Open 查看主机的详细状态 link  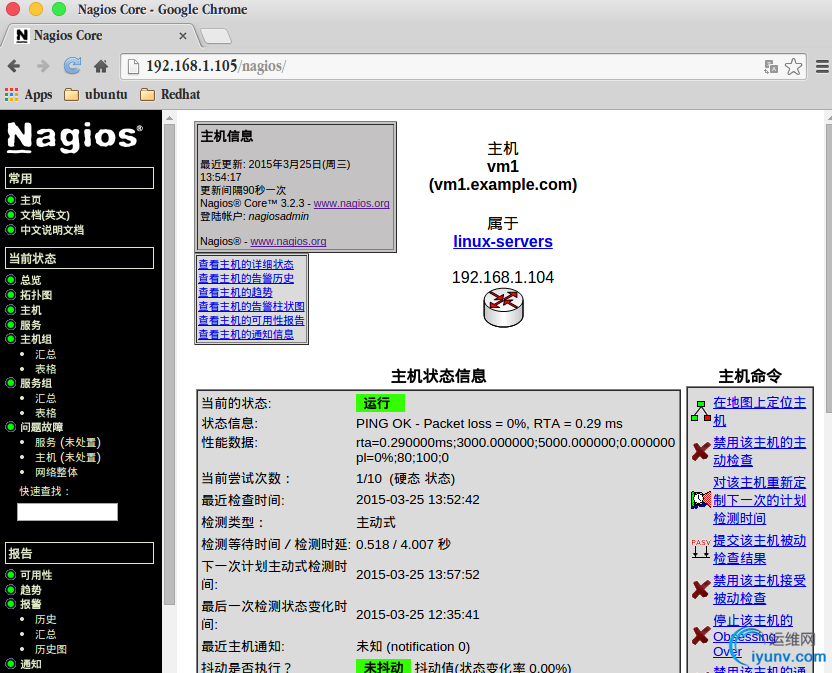point(246,264)
